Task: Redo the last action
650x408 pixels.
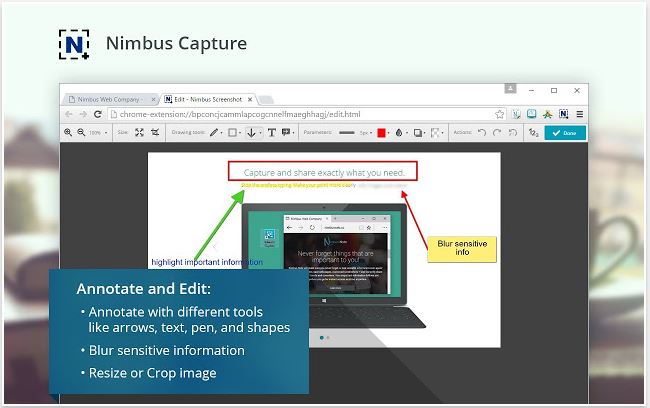Action: tap(497, 132)
